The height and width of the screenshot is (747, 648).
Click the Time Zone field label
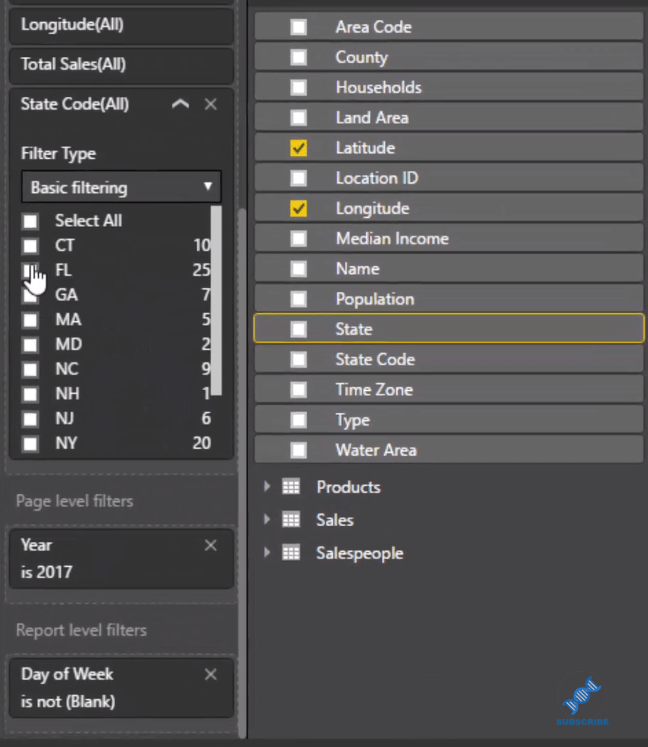point(374,390)
